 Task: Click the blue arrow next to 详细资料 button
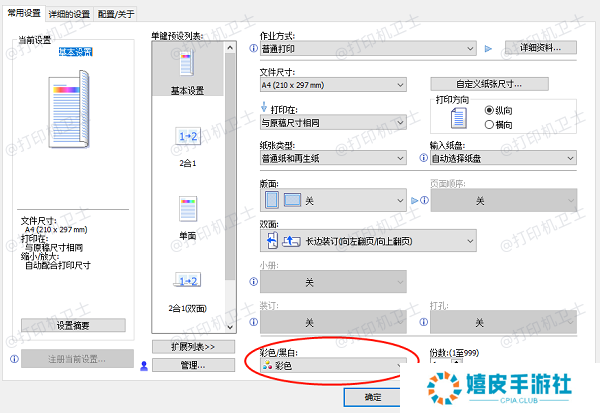click(488, 49)
